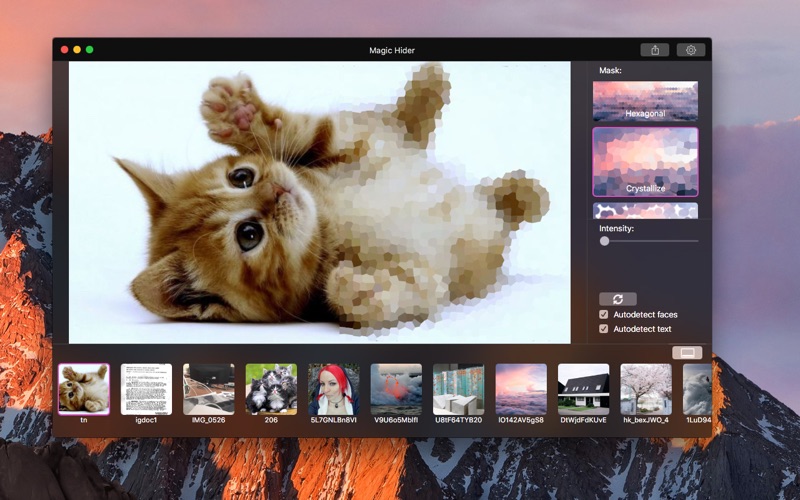Uncheck Autodetect text option

tap(604, 328)
